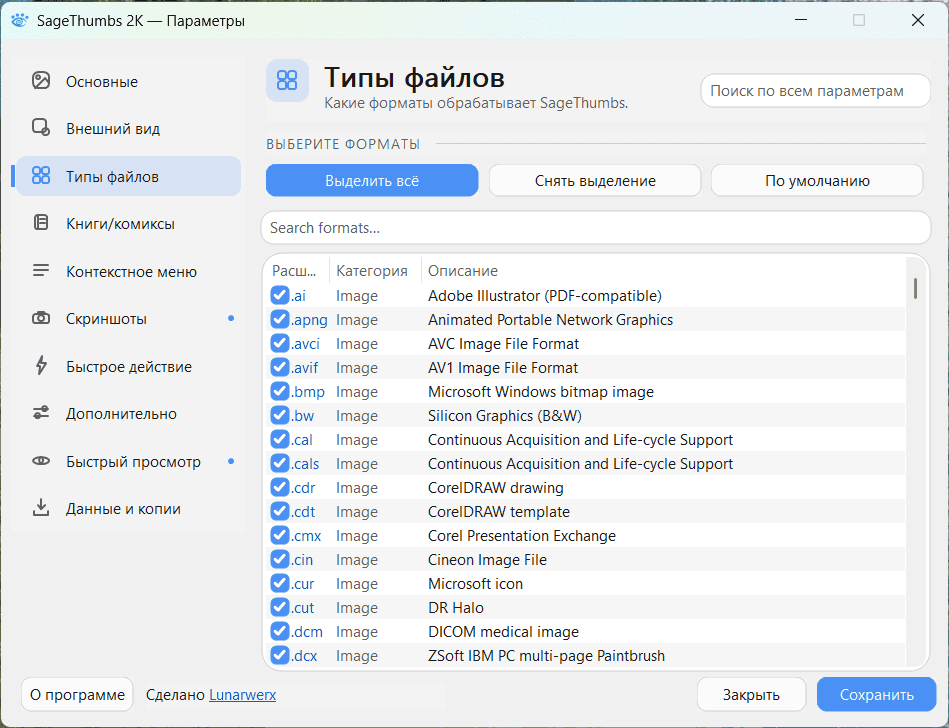
Task: Reset formats with По умолчанию button
Action: [817, 180]
